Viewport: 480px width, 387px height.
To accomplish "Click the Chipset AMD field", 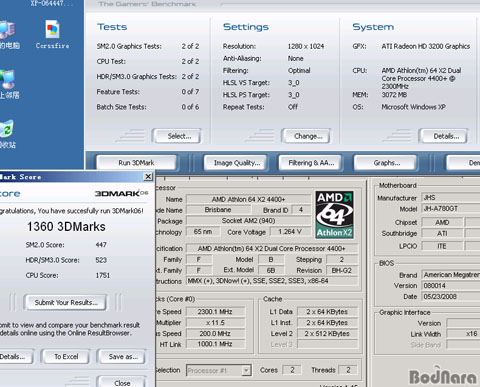I will [x=442, y=222].
